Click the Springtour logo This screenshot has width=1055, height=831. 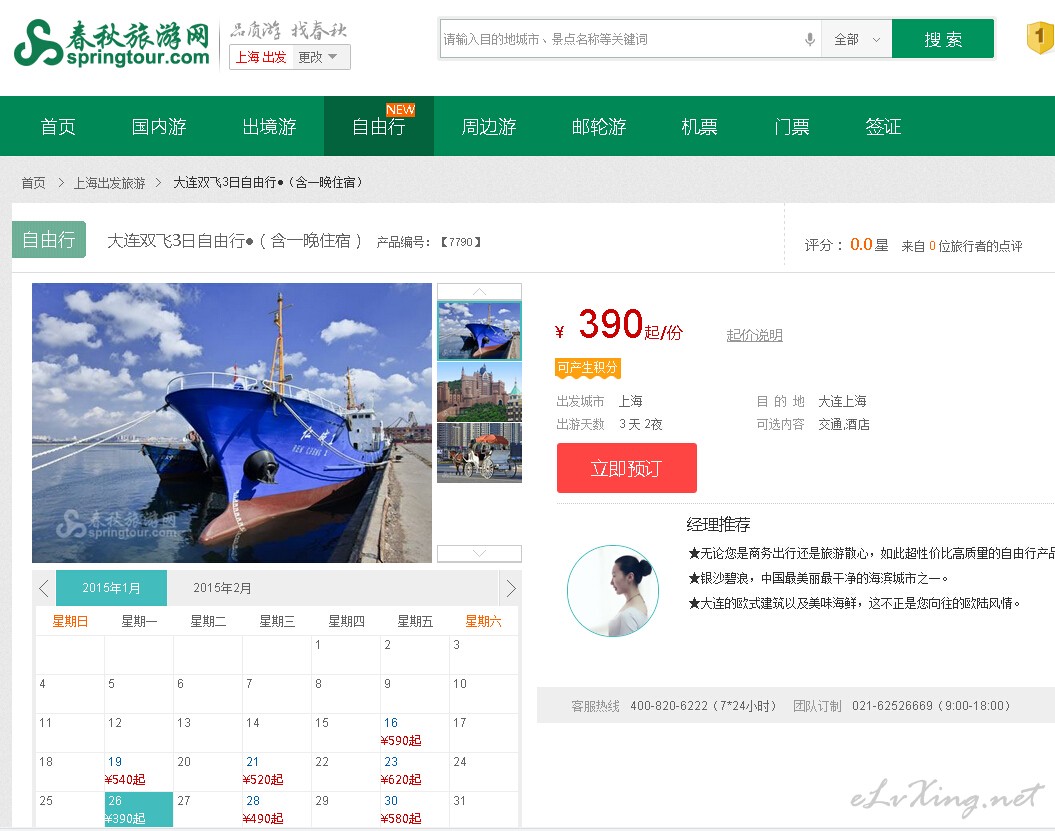(111, 43)
